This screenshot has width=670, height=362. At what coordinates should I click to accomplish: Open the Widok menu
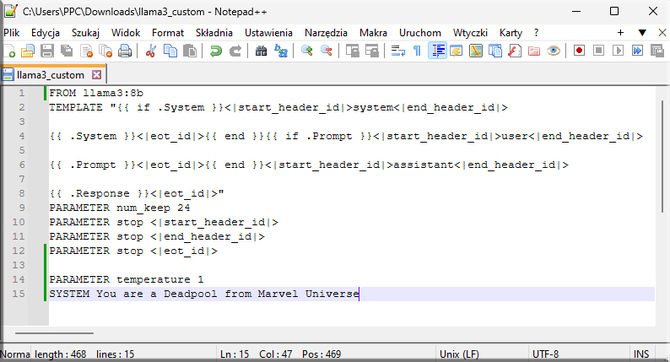126,33
